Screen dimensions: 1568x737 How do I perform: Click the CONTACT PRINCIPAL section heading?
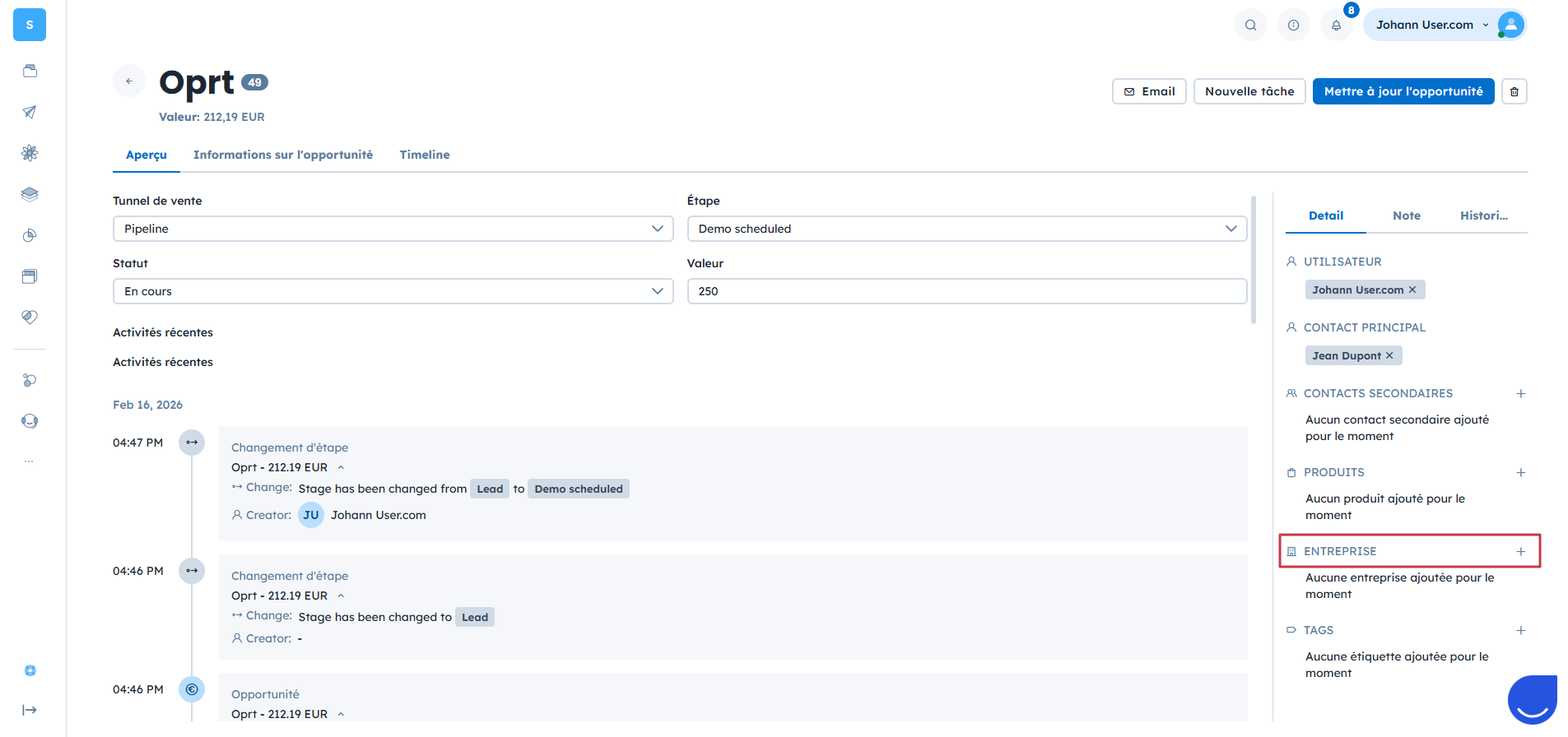(x=1365, y=327)
